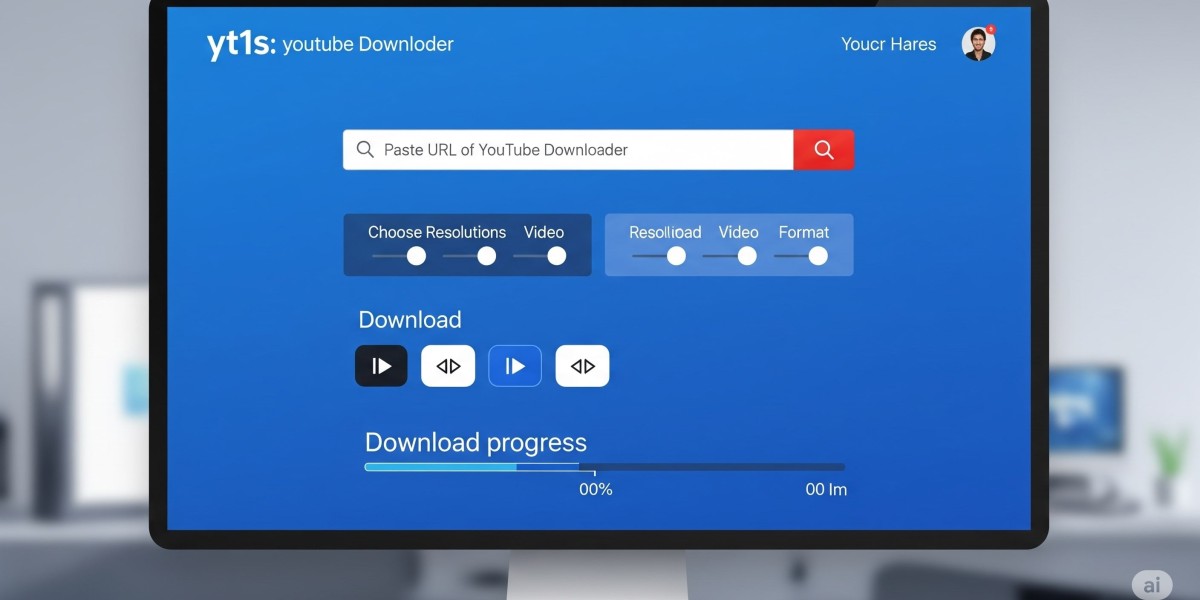Toggle the slider under left Video label
The image size is (1200, 600).
540,256
